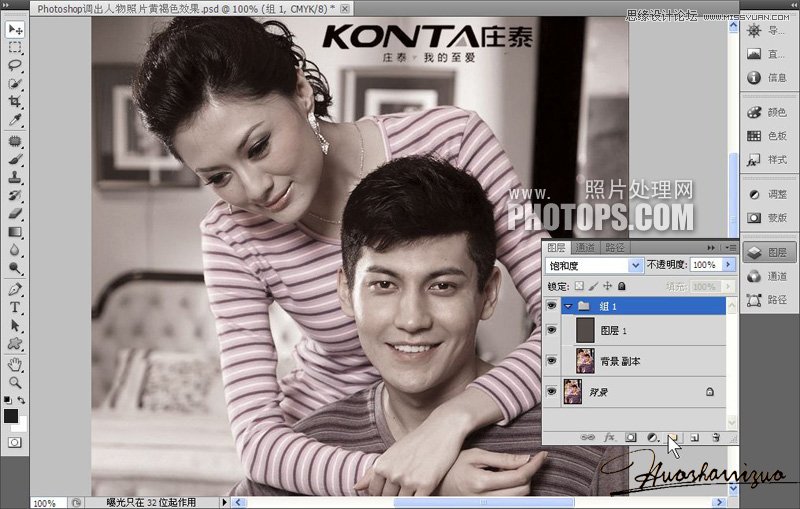The width and height of the screenshot is (800, 509).
Task: Create a new layer
Action: (x=694, y=438)
